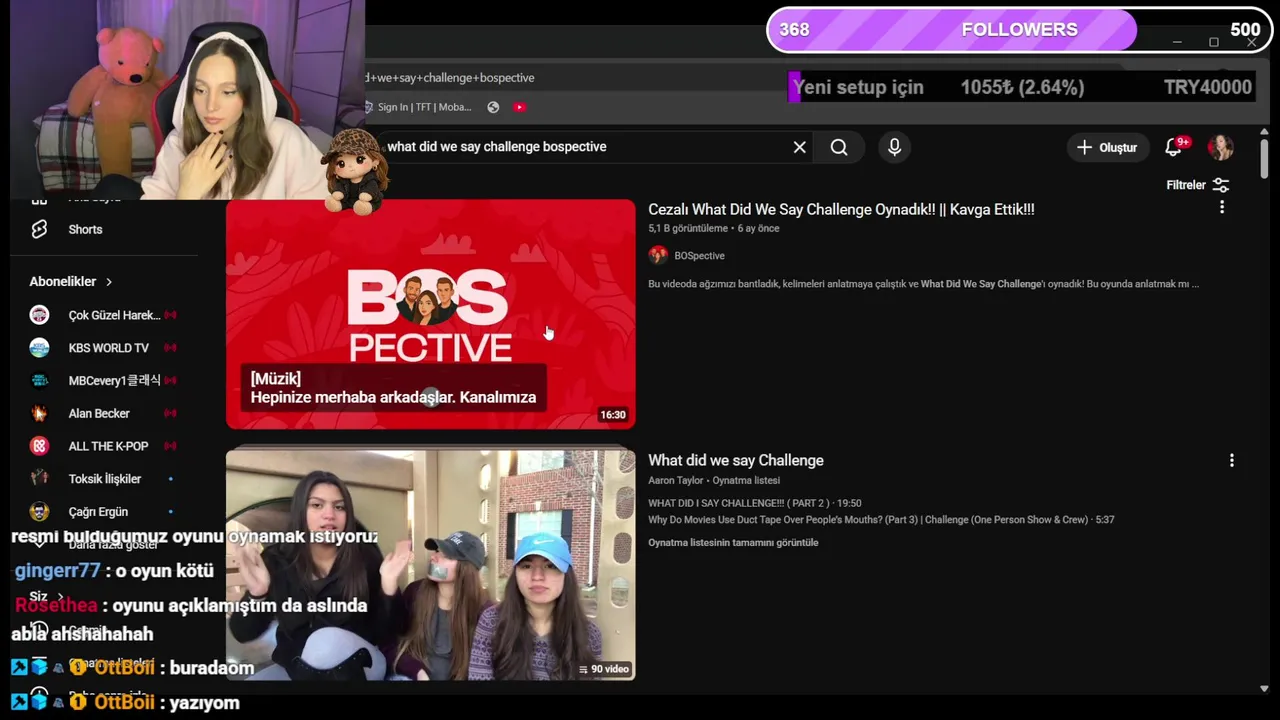Click the ALL THE K-POP channel avatar
This screenshot has height=720, width=1280.
click(x=39, y=446)
